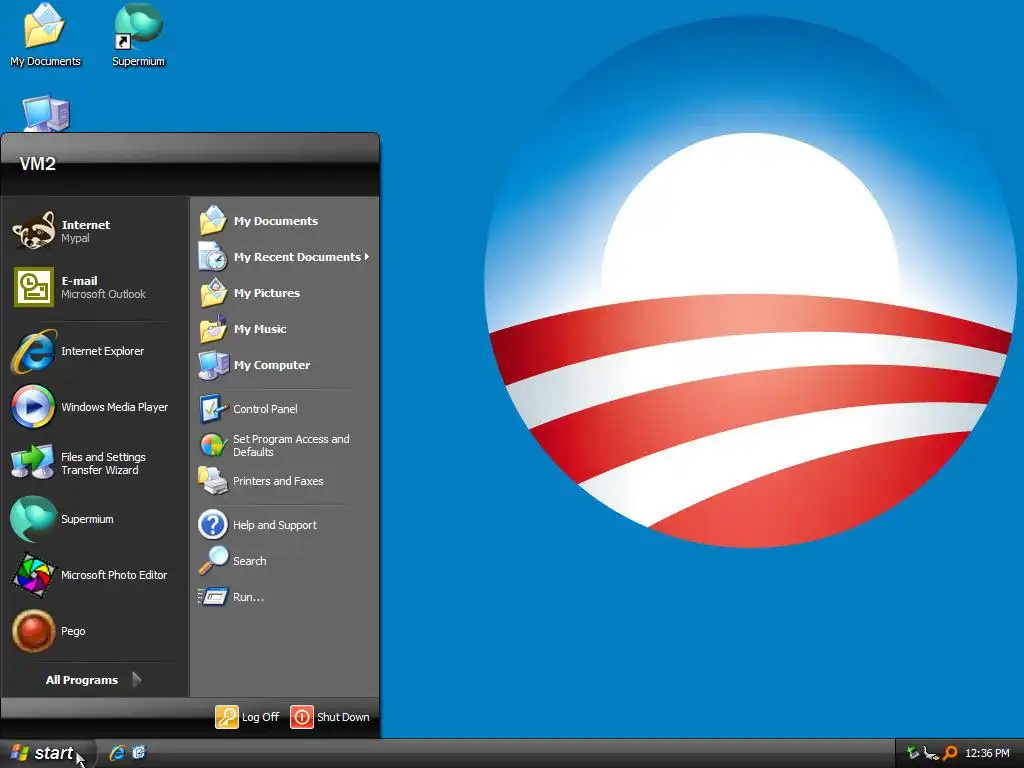Click second quick launch taskbar icon
This screenshot has height=768, width=1024.
click(139, 753)
